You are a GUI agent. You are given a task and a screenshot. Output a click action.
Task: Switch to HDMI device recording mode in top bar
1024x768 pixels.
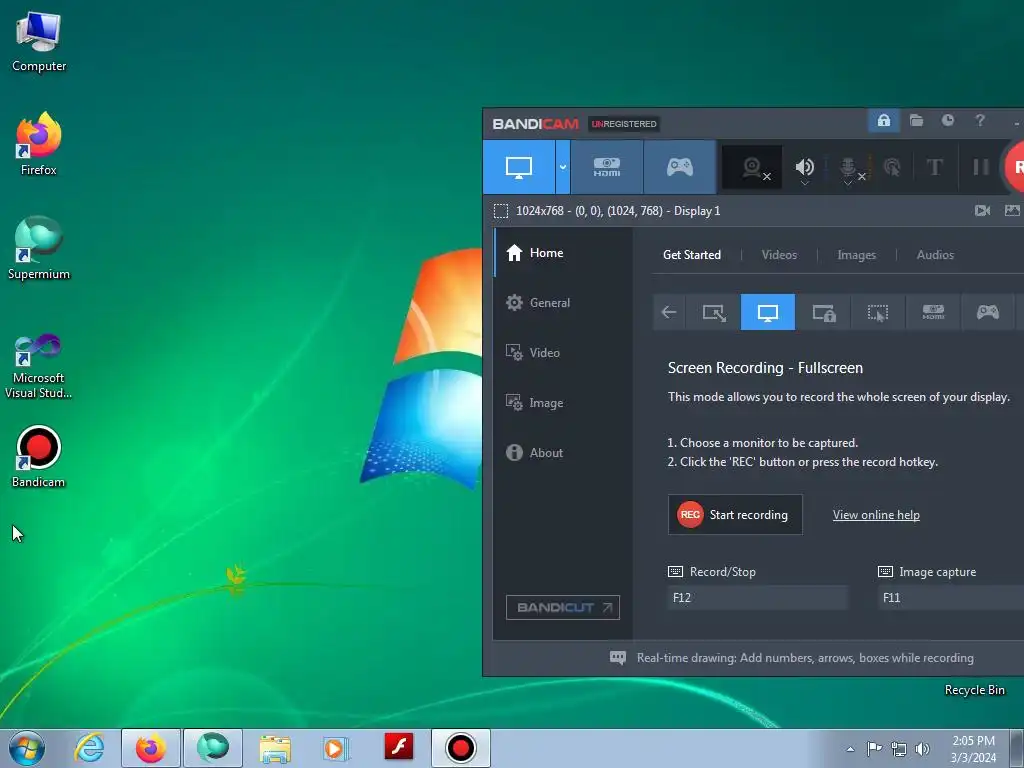[x=607, y=167]
